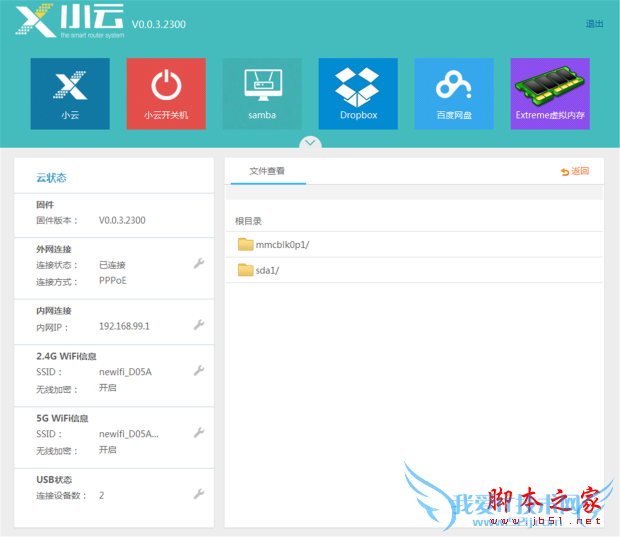
Task: Click the 外网连接 section heading
Action: 54,250
